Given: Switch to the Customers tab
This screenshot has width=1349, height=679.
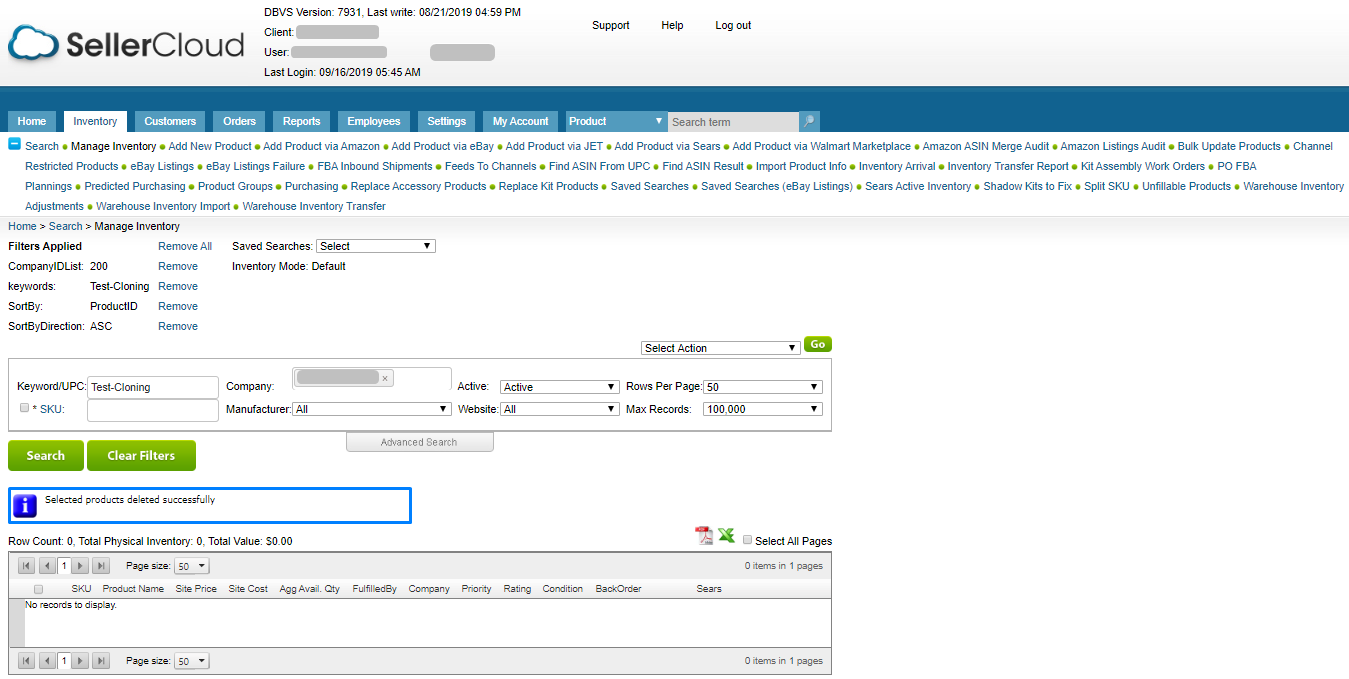Looking at the screenshot, I should click(170, 121).
